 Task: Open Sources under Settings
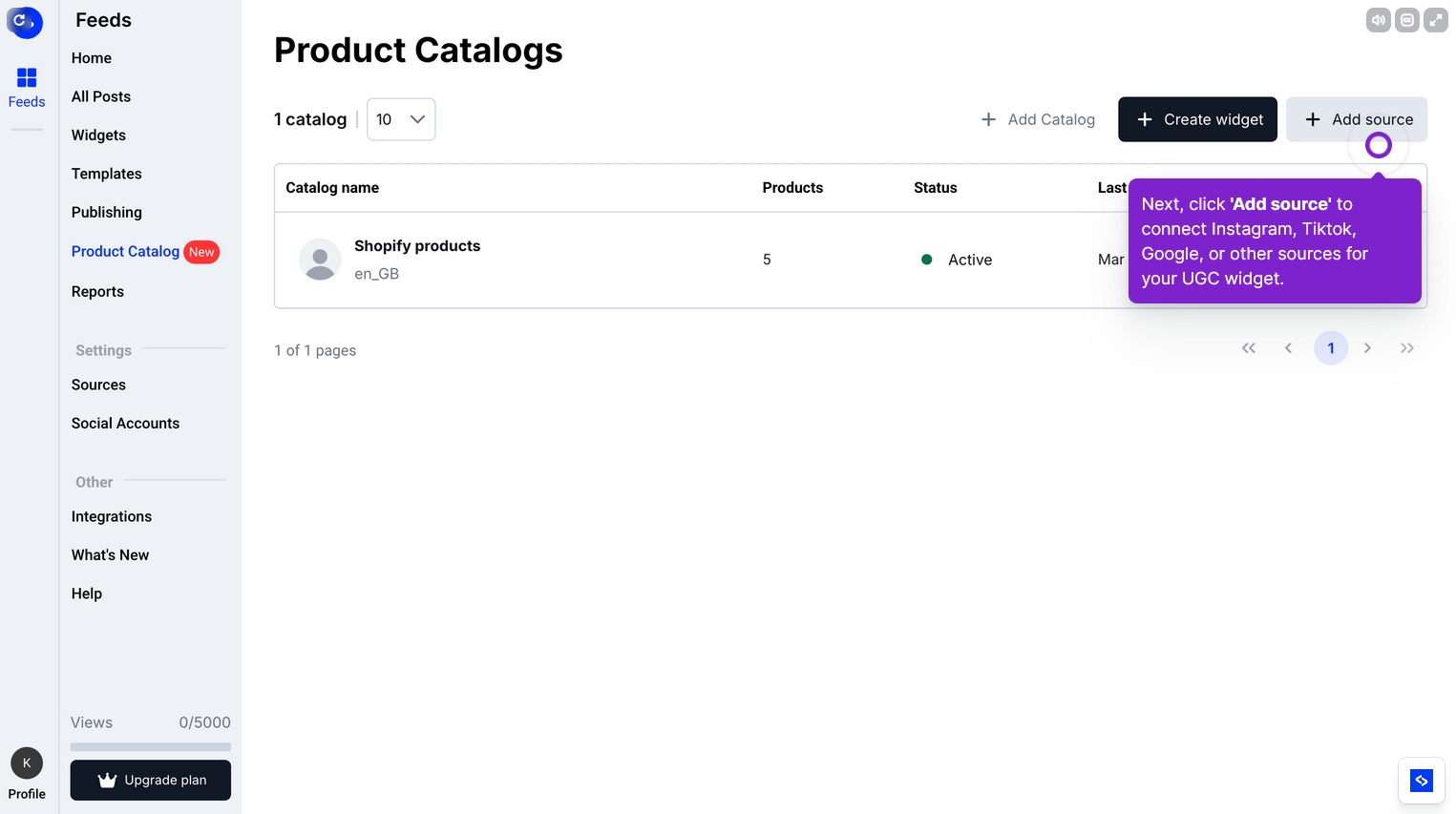(x=98, y=385)
